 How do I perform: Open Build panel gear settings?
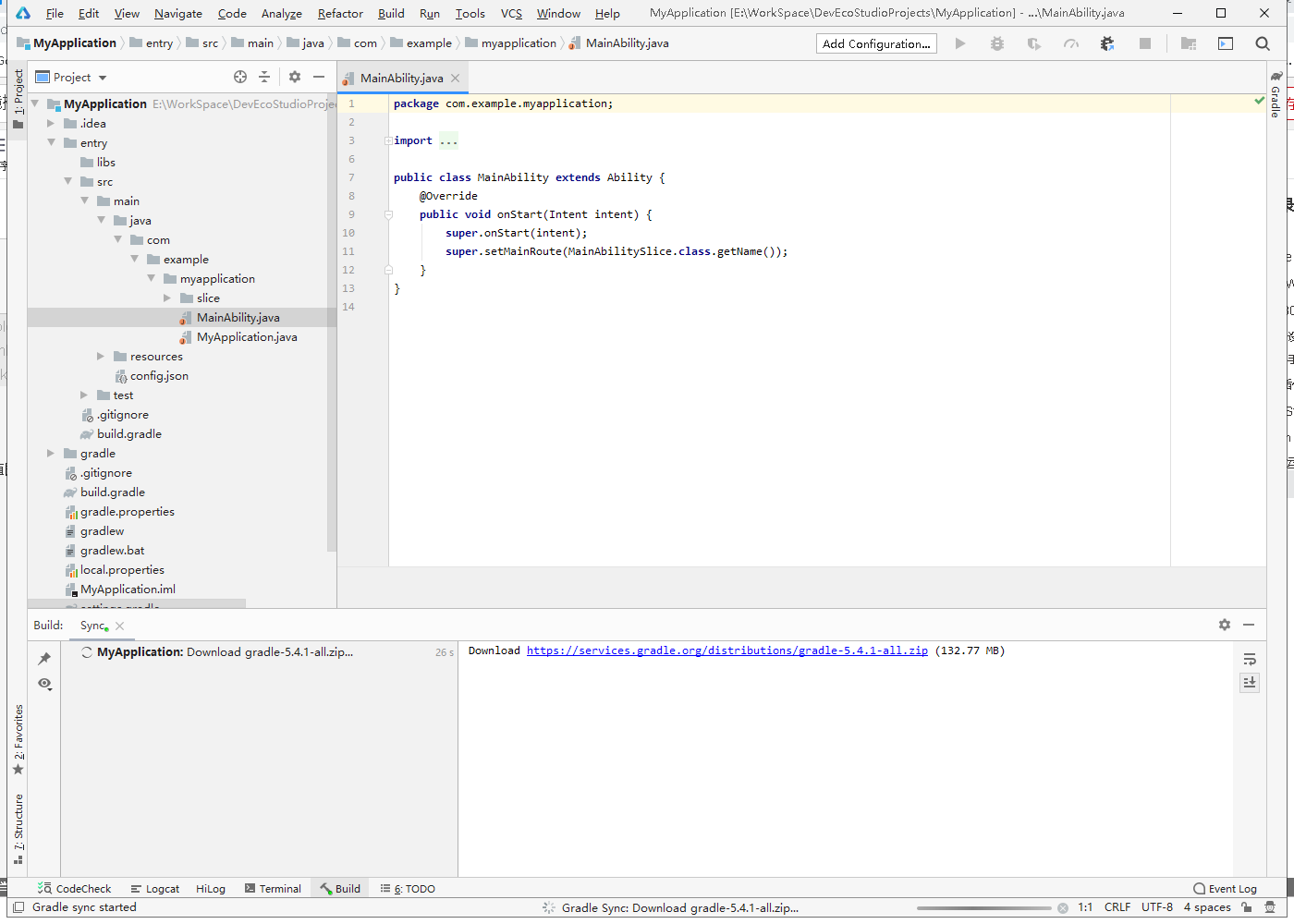pos(1225,625)
